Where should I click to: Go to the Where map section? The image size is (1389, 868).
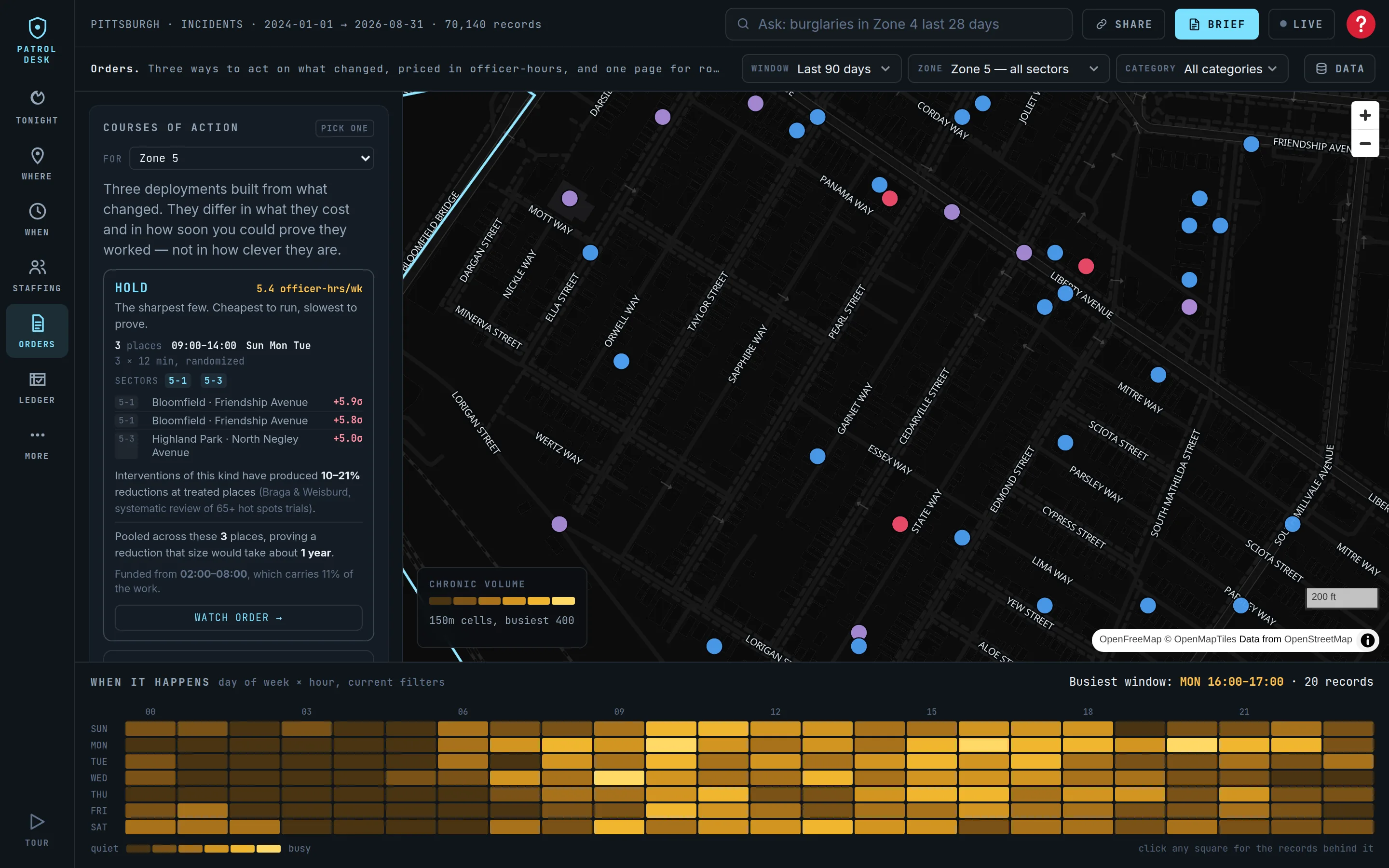pyautogui.click(x=37, y=163)
